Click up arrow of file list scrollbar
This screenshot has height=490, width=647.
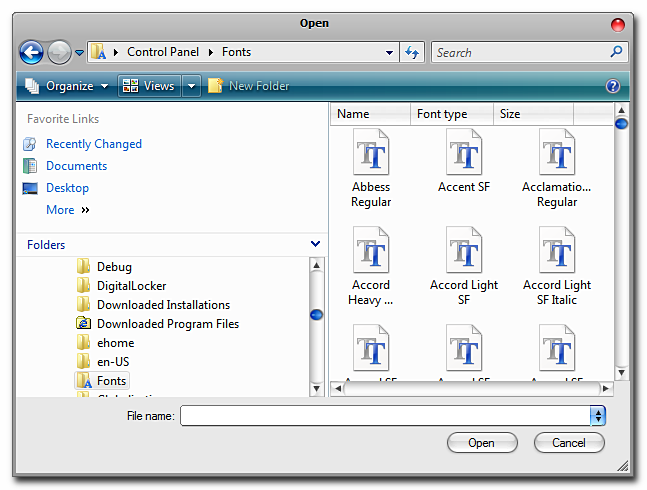621,110
